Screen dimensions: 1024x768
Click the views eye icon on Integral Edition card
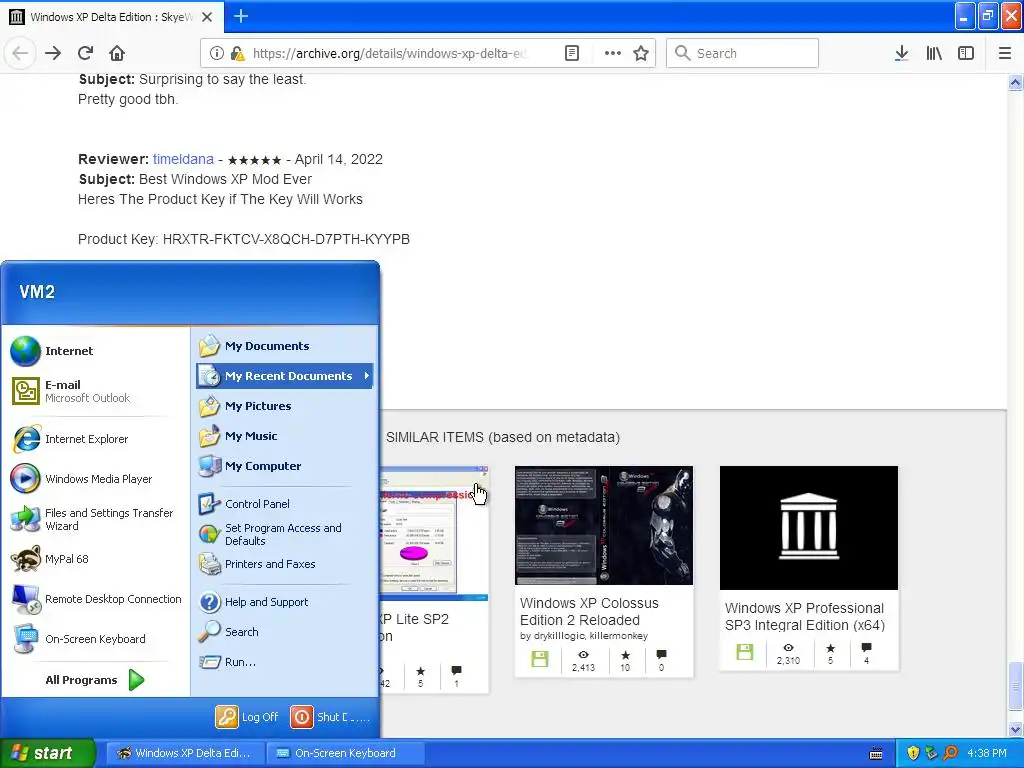[x=788, y=648]
